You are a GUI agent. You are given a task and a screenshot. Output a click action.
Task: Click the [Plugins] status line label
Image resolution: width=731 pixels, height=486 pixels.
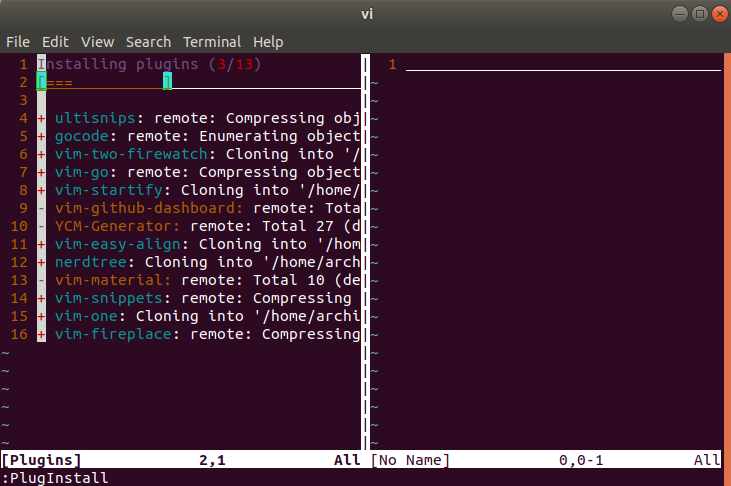pyautogui.click(x=41, y=460)
